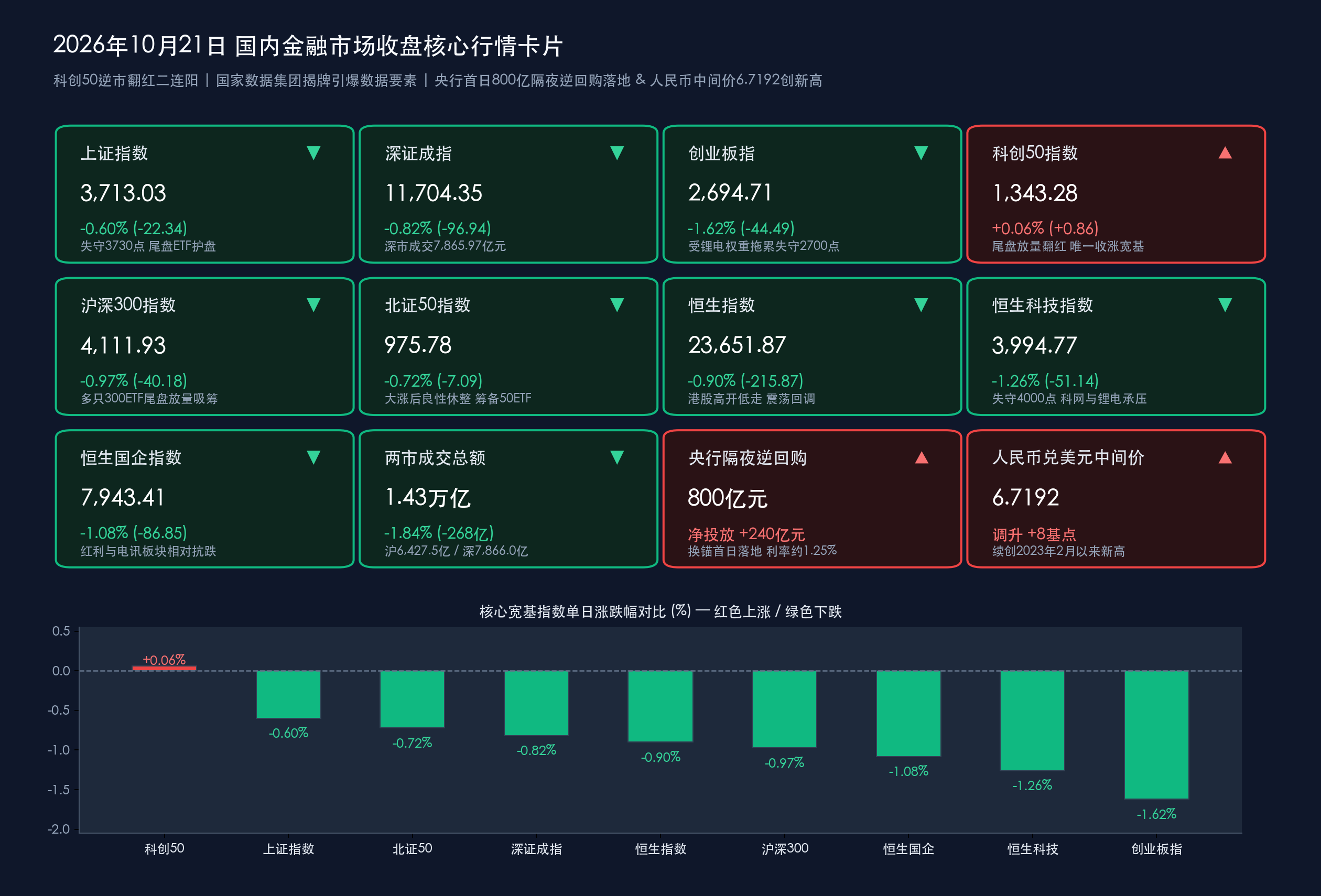Click the 恒生科技指数 value 3,994.77
The width and height of the screenshot is (1321, 896).
click(1034, 345)
